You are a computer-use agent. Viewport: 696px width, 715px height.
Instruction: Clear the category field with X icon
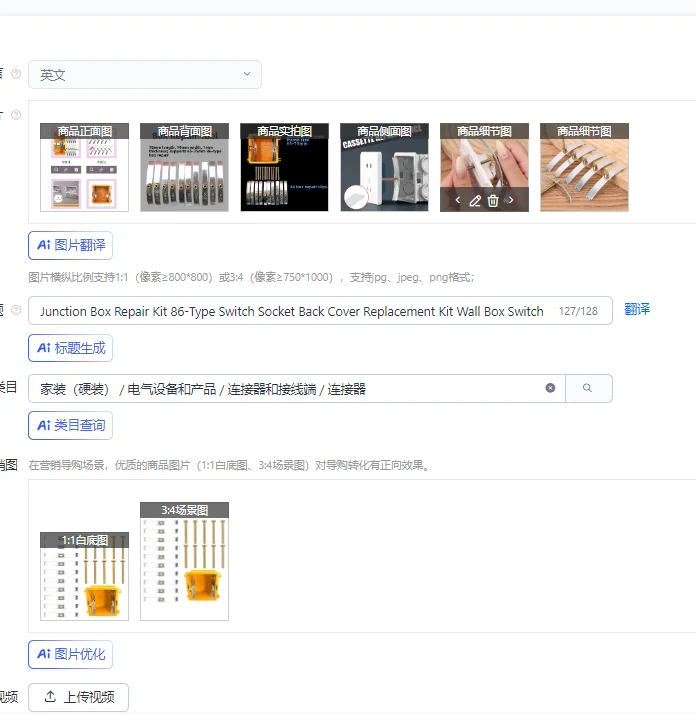[551, 388]
